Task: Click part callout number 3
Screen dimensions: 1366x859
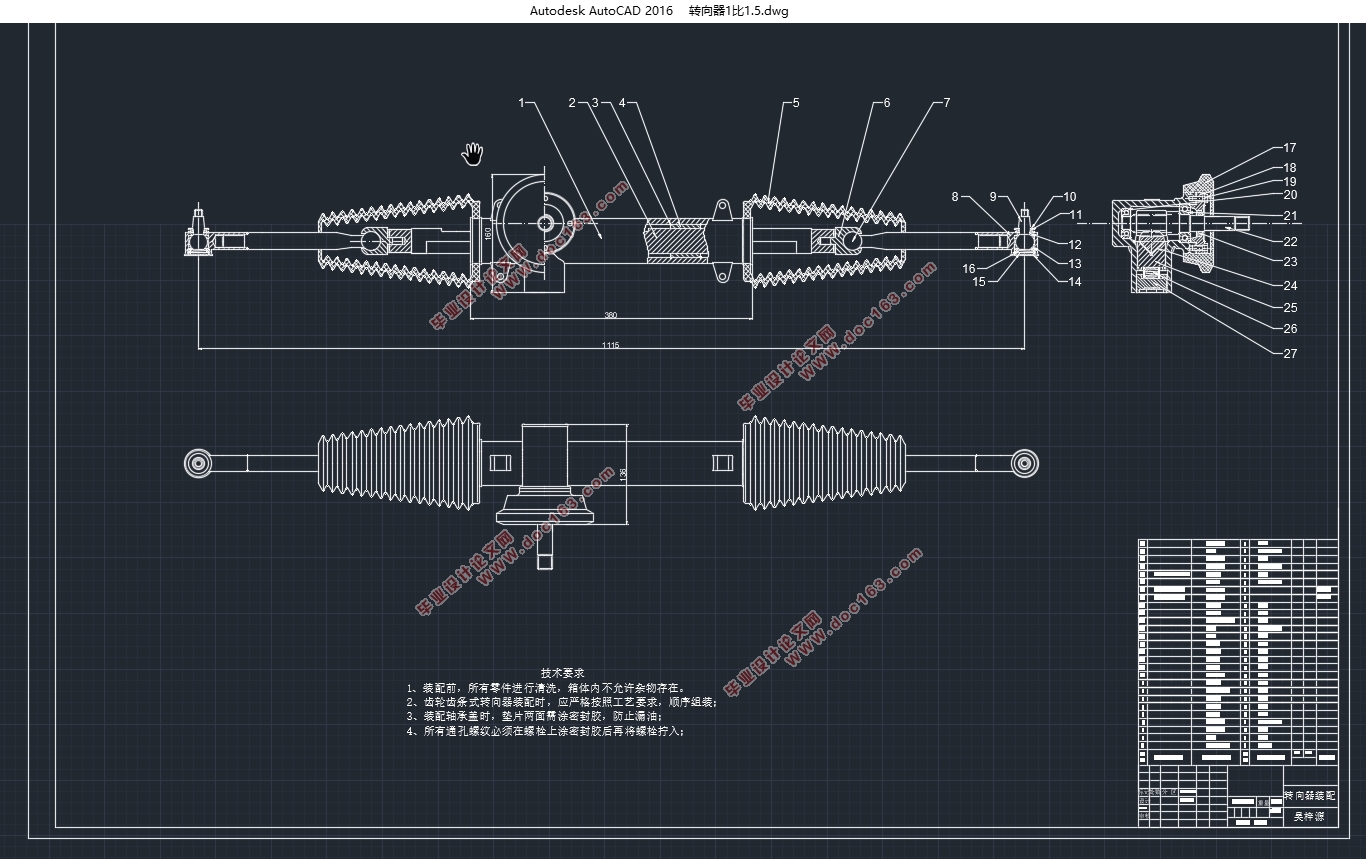Action: coord(594,102)
